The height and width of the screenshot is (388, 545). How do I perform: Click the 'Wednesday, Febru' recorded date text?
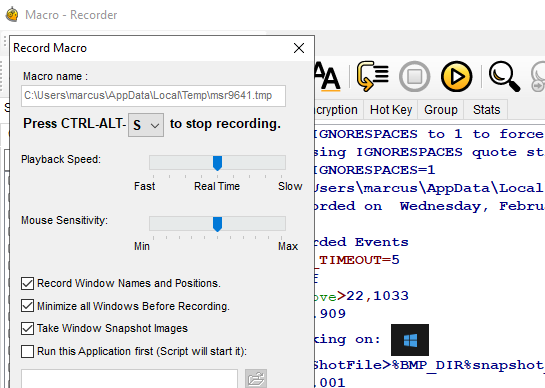click(x=472, y=206)
